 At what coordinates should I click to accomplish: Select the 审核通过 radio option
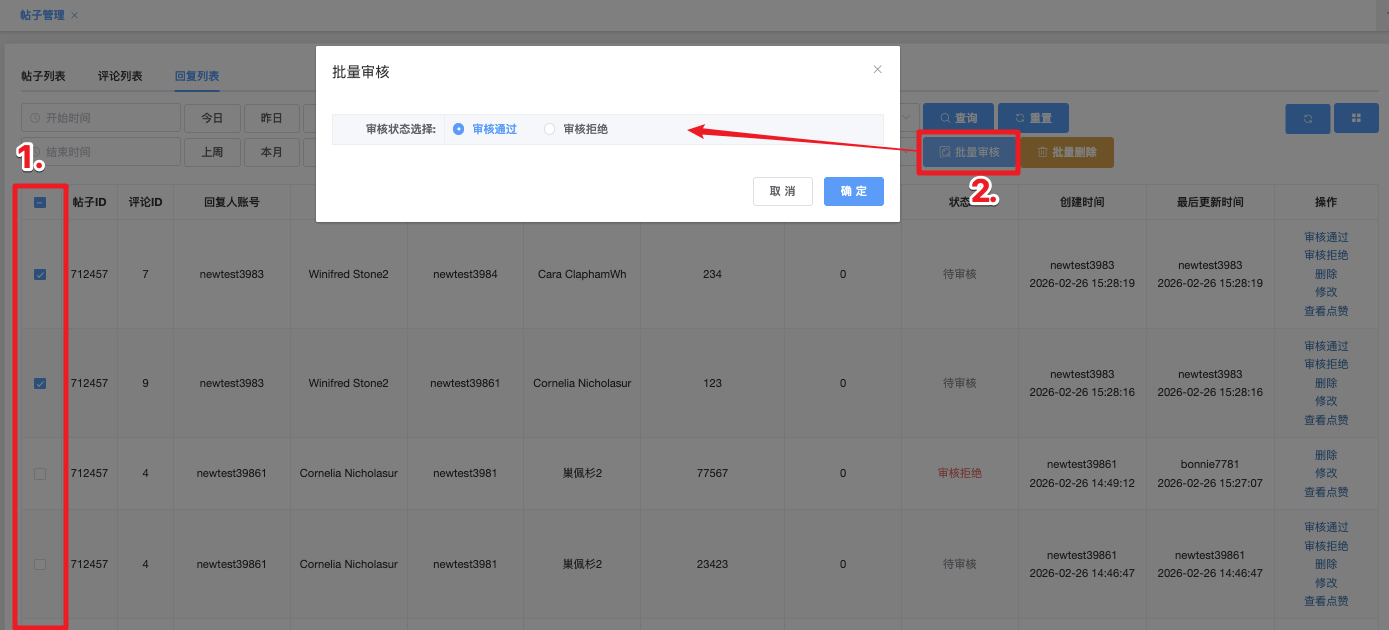[459, 129]
